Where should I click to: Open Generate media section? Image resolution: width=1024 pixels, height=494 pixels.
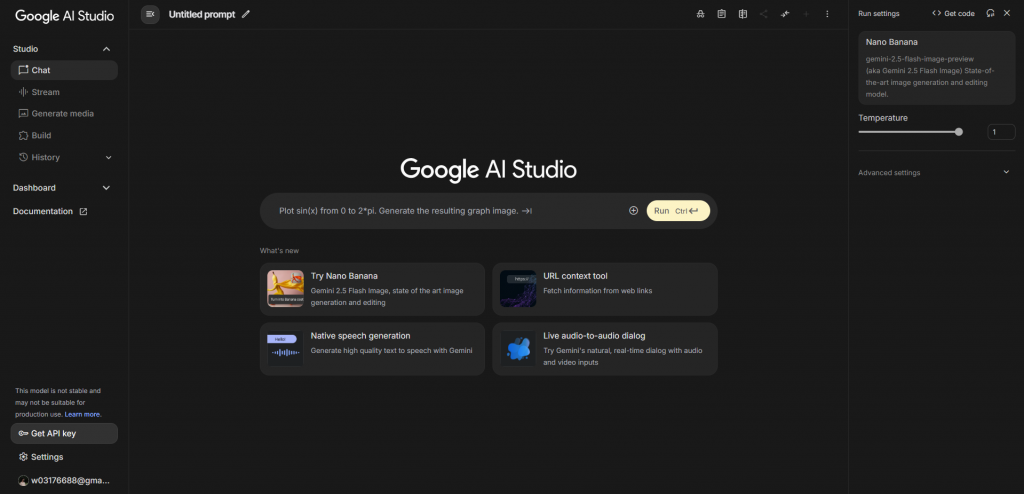(64, 114)
